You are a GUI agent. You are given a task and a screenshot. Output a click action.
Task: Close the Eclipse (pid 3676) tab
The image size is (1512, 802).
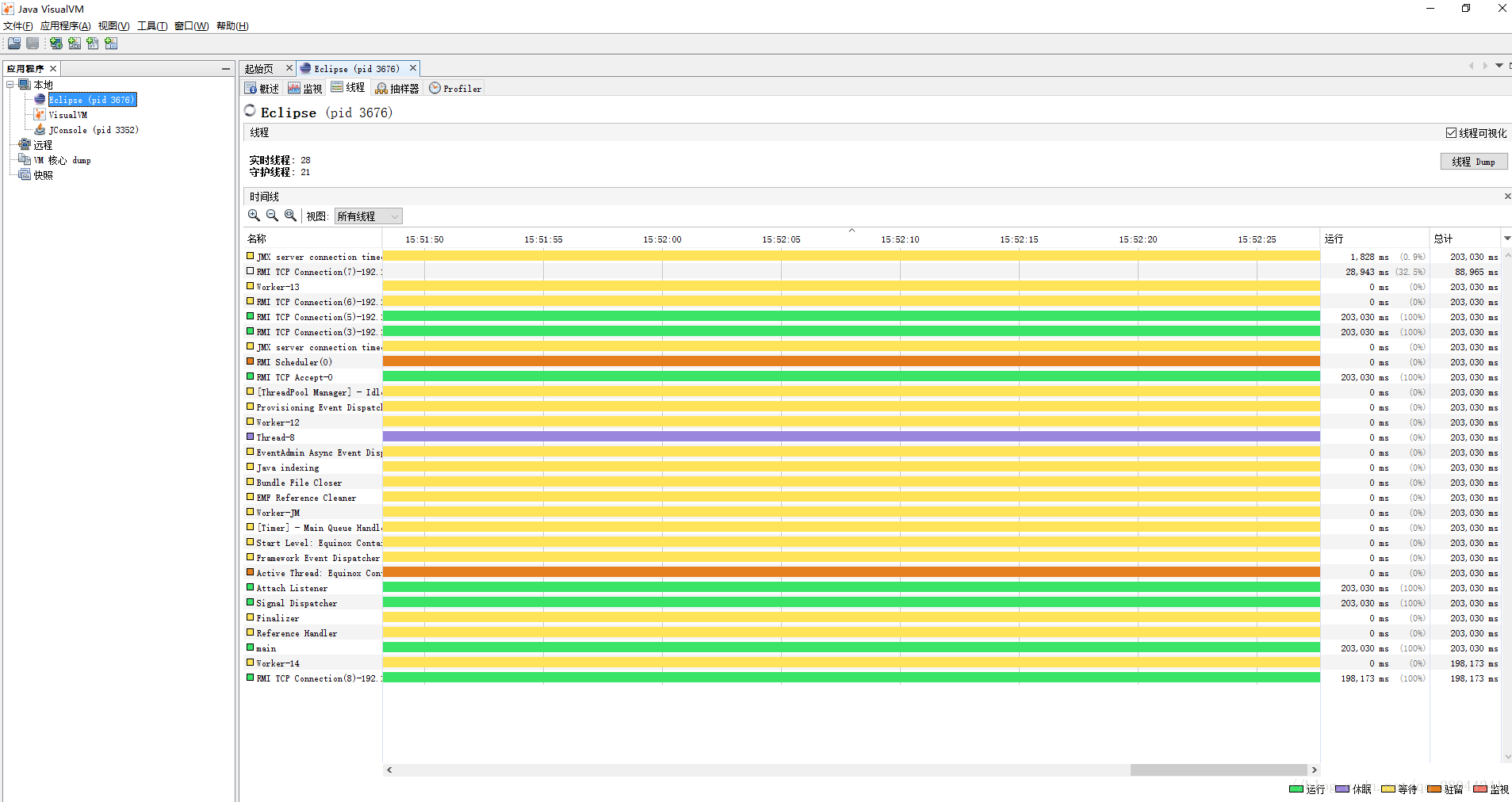point(413,68)
